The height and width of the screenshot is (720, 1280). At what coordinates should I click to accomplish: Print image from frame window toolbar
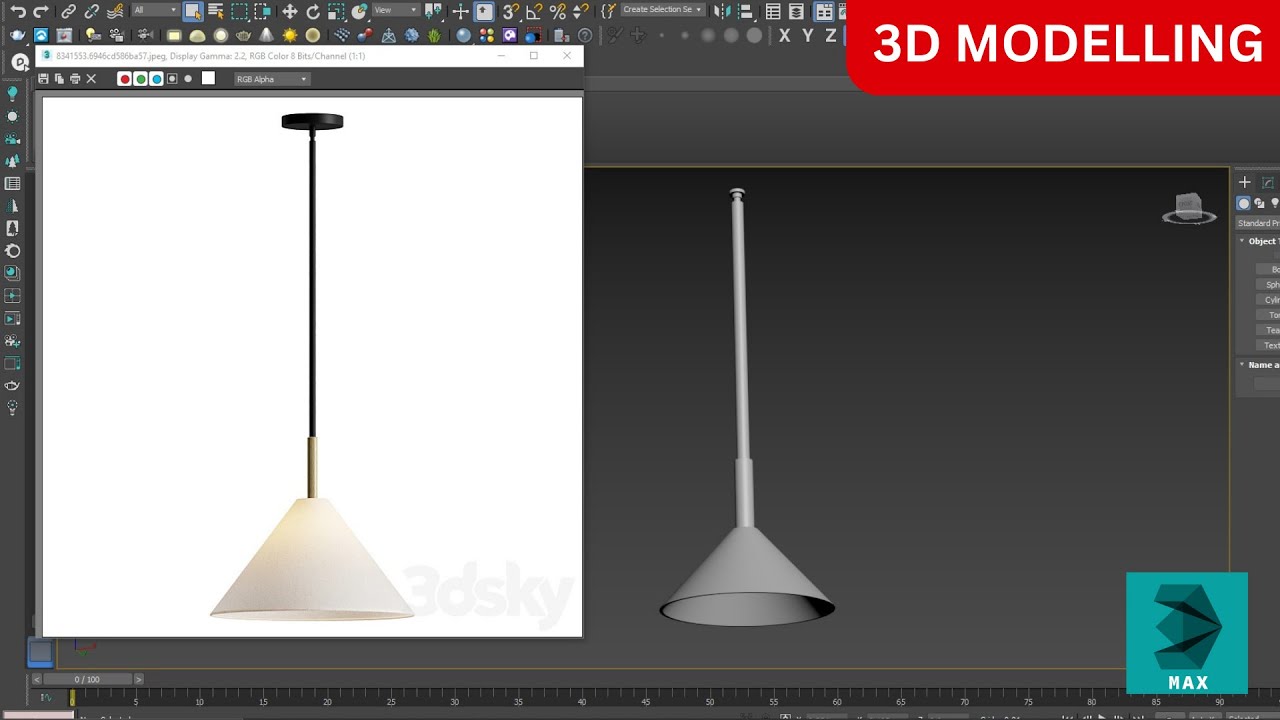pyautogui.click(x=75, y=78)
